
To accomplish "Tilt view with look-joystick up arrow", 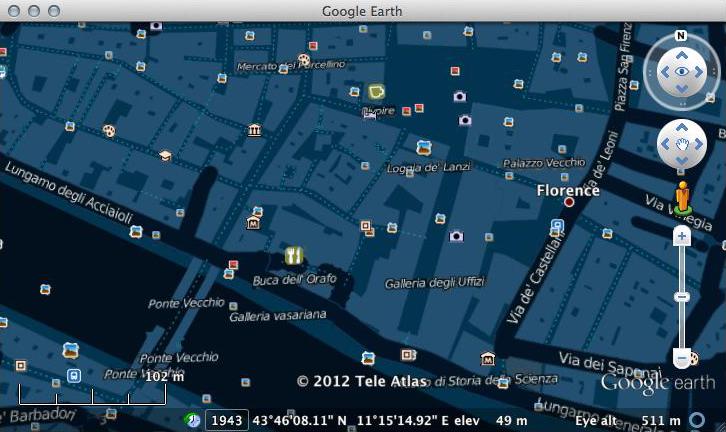I will coord(682,56).
